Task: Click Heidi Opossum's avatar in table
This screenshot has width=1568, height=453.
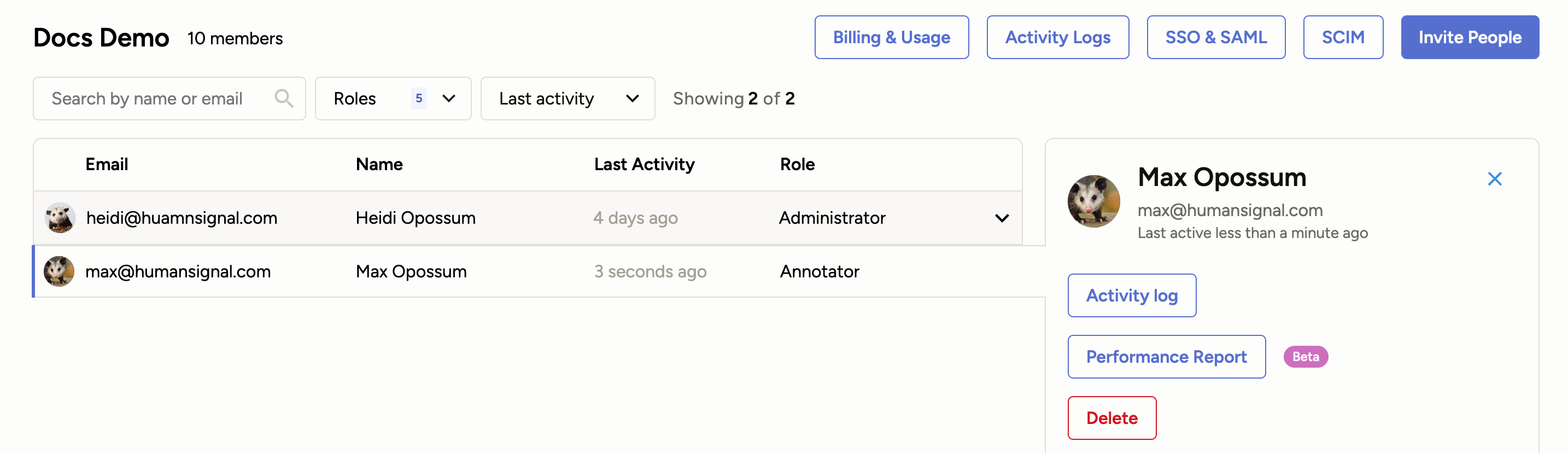Action: [60, 218]
